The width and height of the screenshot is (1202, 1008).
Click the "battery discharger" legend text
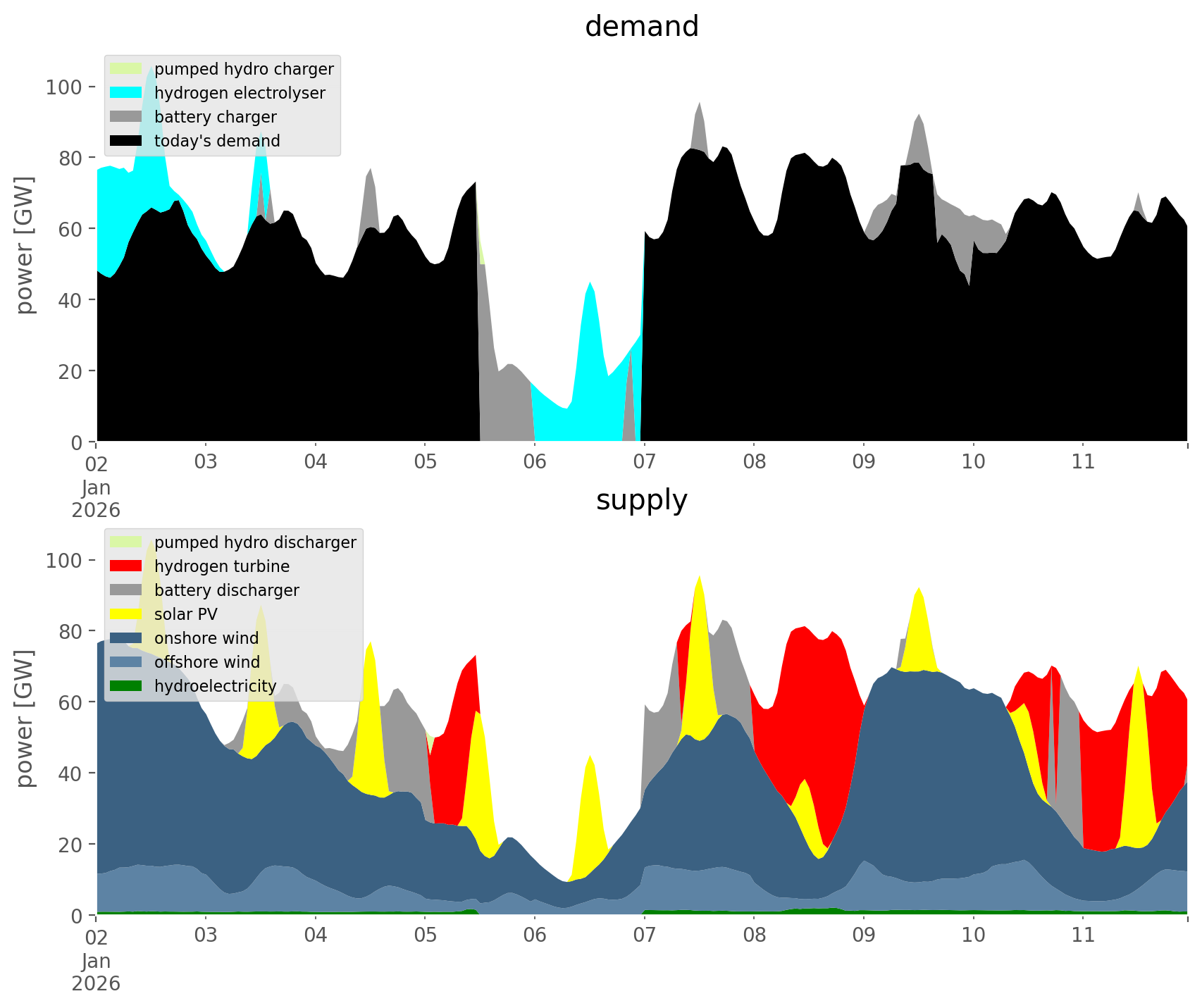tap(226, 590)
